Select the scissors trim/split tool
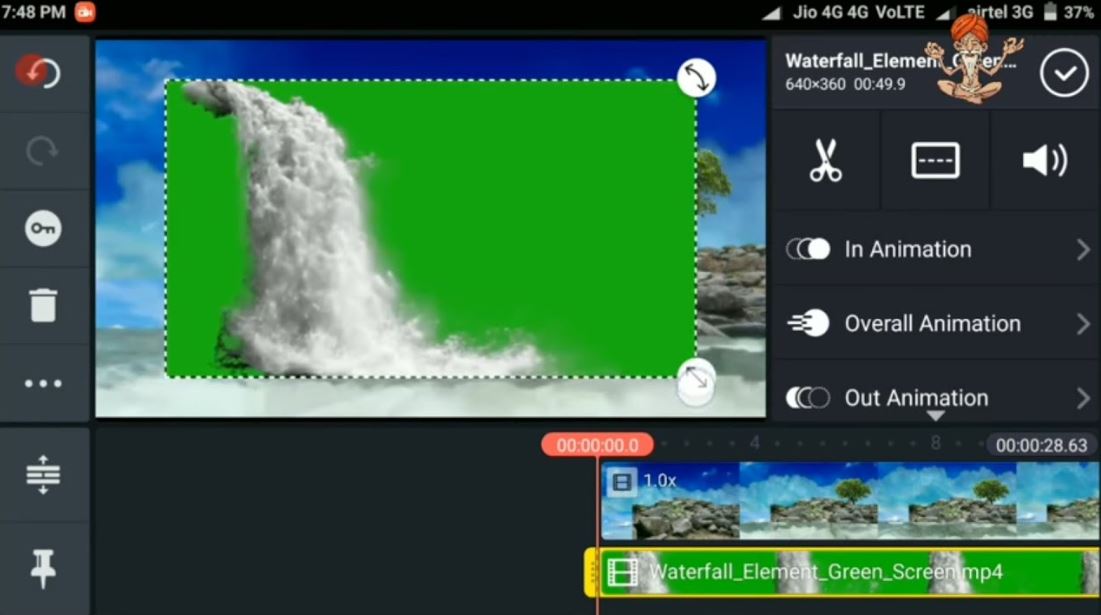Viewport: 1101px width, 615px height. 825,160
